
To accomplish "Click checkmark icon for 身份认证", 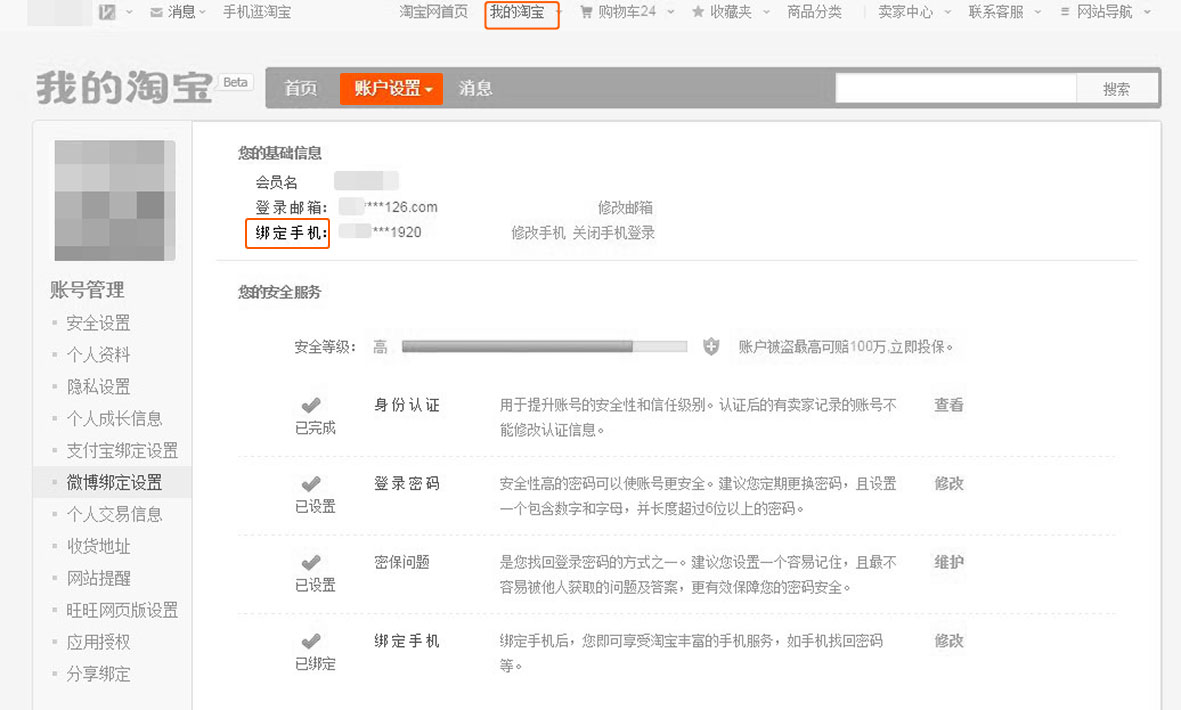I will pos(311,404).
